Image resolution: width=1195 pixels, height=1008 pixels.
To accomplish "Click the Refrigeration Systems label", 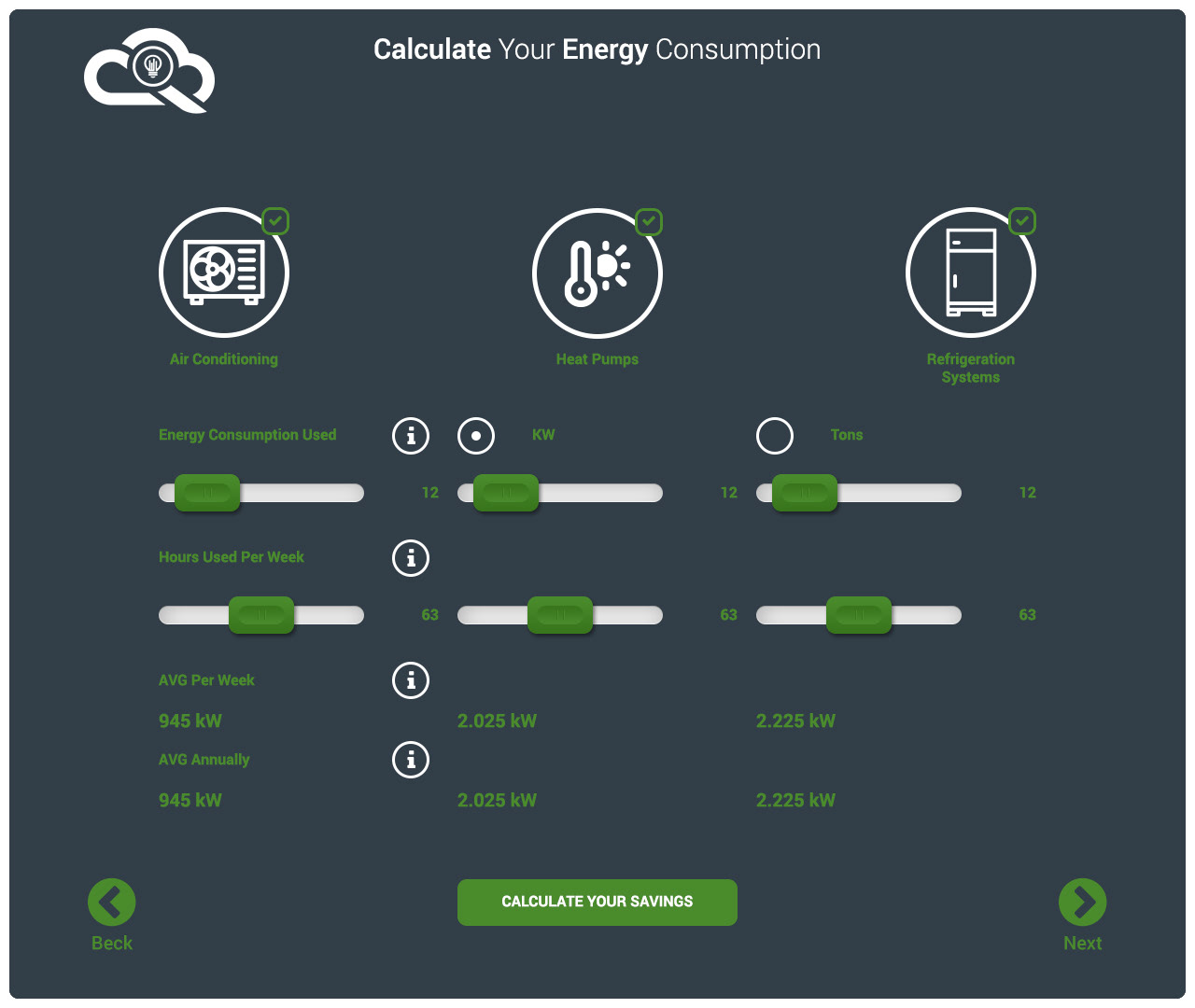I will [x=971, y=368].
